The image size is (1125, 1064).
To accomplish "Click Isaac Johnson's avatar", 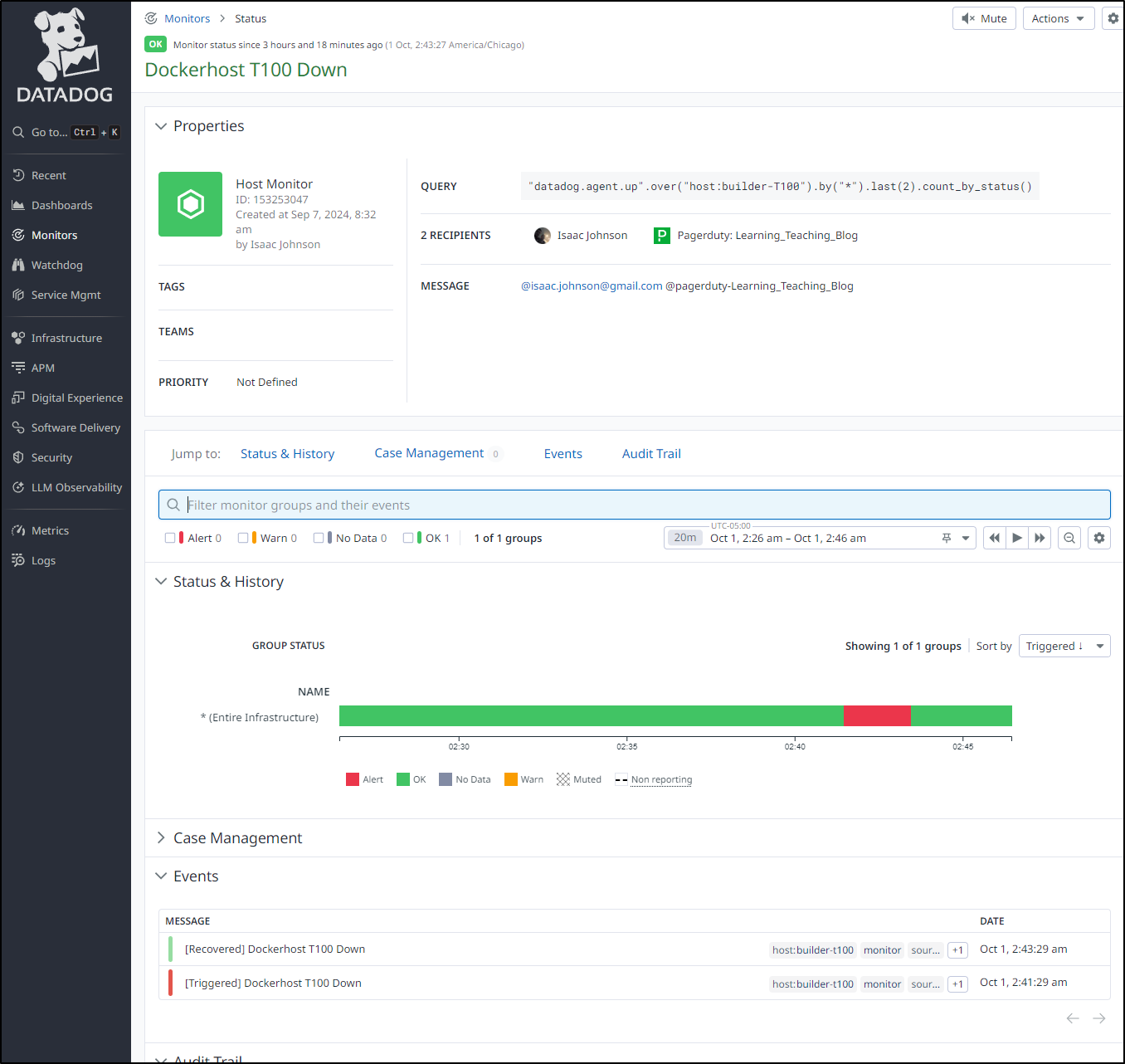I will coord(543,236).
